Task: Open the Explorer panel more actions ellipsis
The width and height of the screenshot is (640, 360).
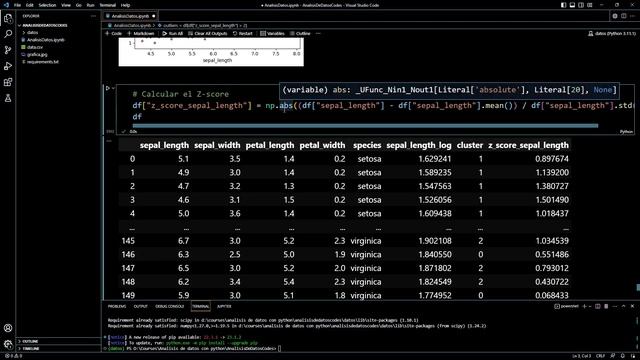Action: point(93,16)
